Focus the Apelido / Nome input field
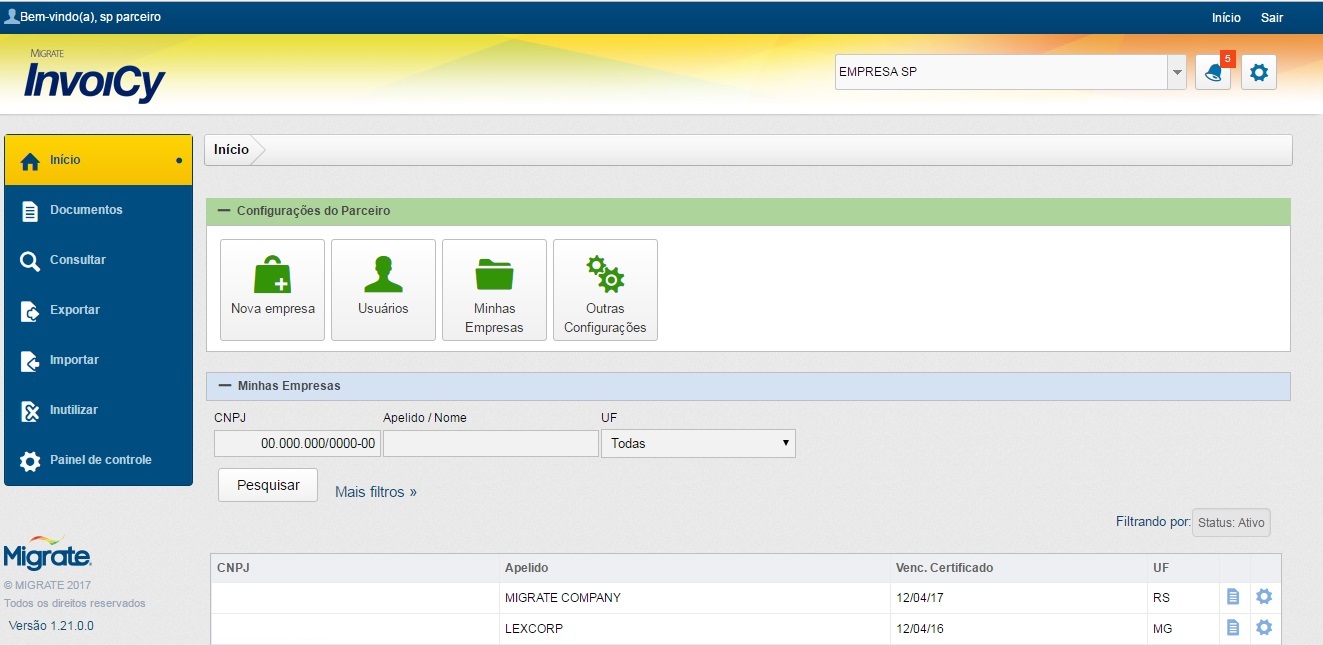 pyautogui.click(x=490, y=443)
